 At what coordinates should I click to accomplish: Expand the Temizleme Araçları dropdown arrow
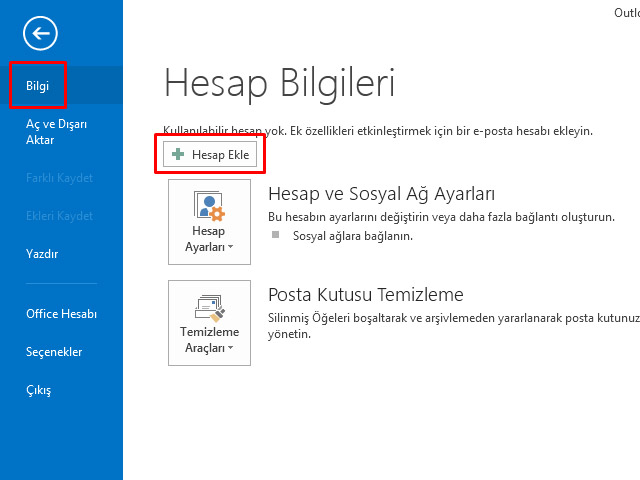pos(231,348)
